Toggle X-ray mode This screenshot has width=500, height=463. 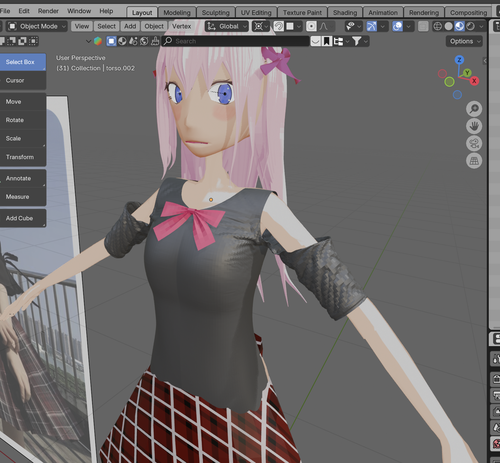pos(423,26)
